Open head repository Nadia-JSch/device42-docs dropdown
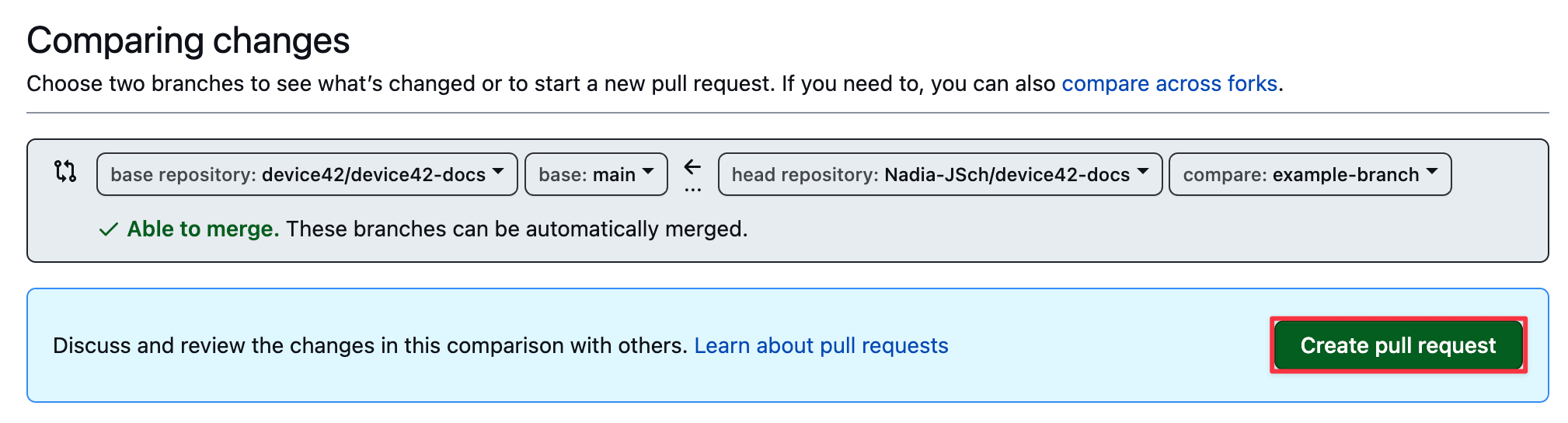This screenshot has width=1568, height=423. [939, 174]
